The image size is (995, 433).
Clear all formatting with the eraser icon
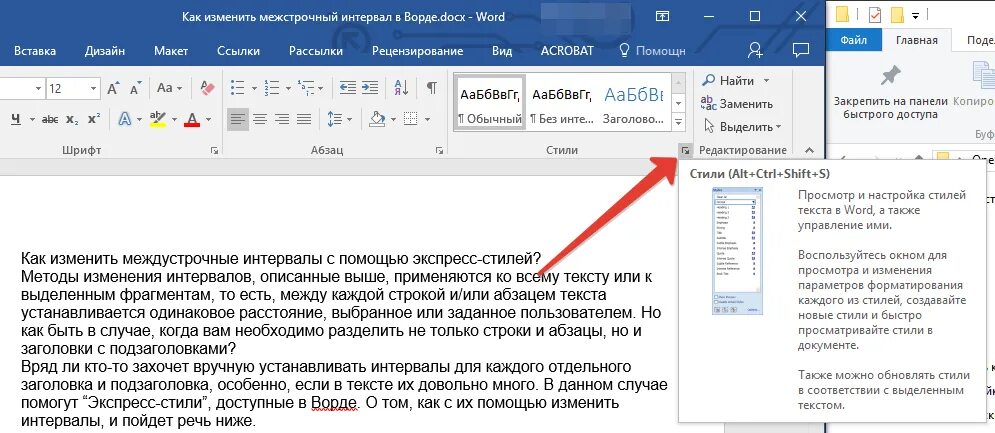[x=208, y=88]
